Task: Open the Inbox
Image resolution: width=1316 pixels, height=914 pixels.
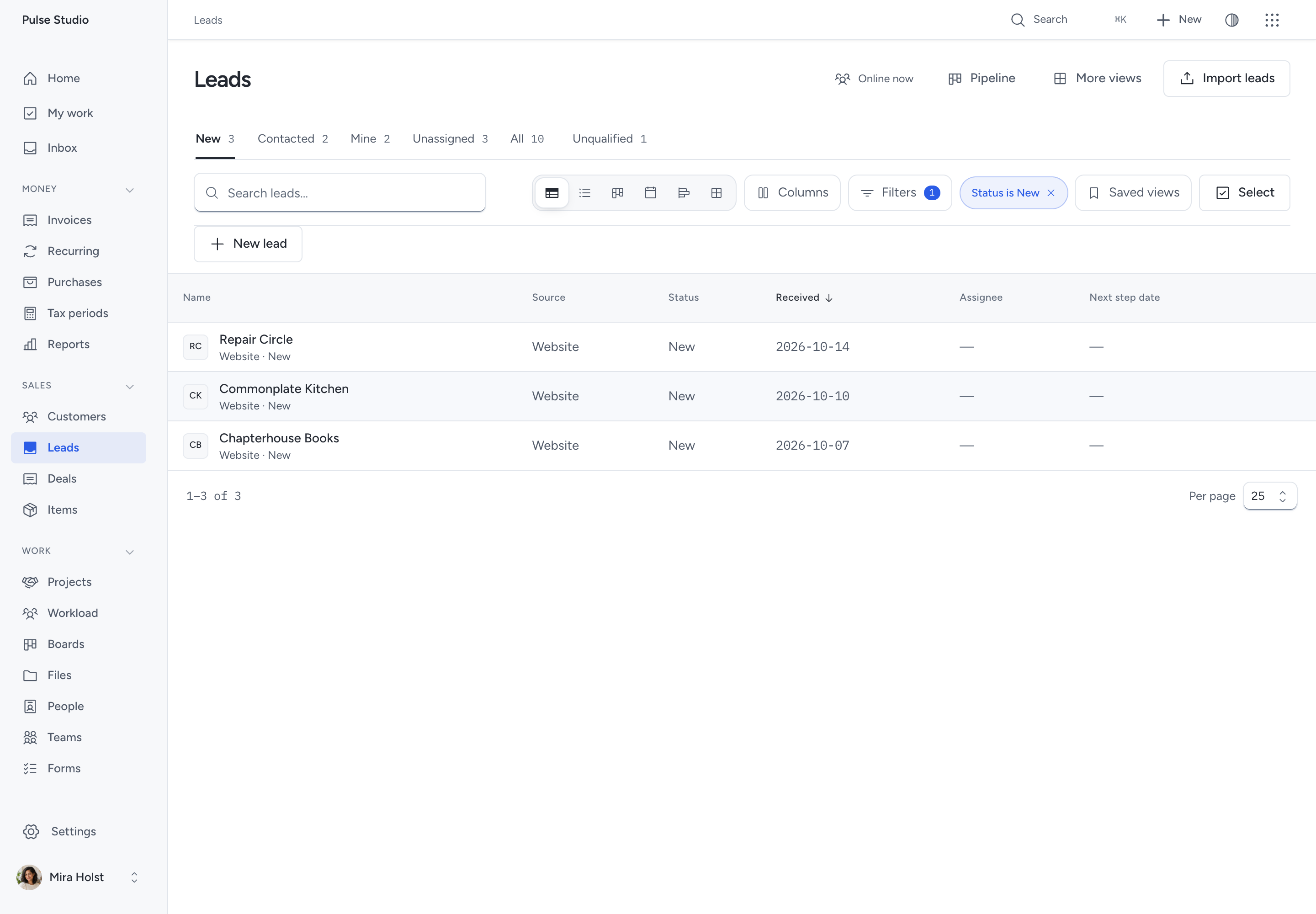Action: [x=79, y=148]
